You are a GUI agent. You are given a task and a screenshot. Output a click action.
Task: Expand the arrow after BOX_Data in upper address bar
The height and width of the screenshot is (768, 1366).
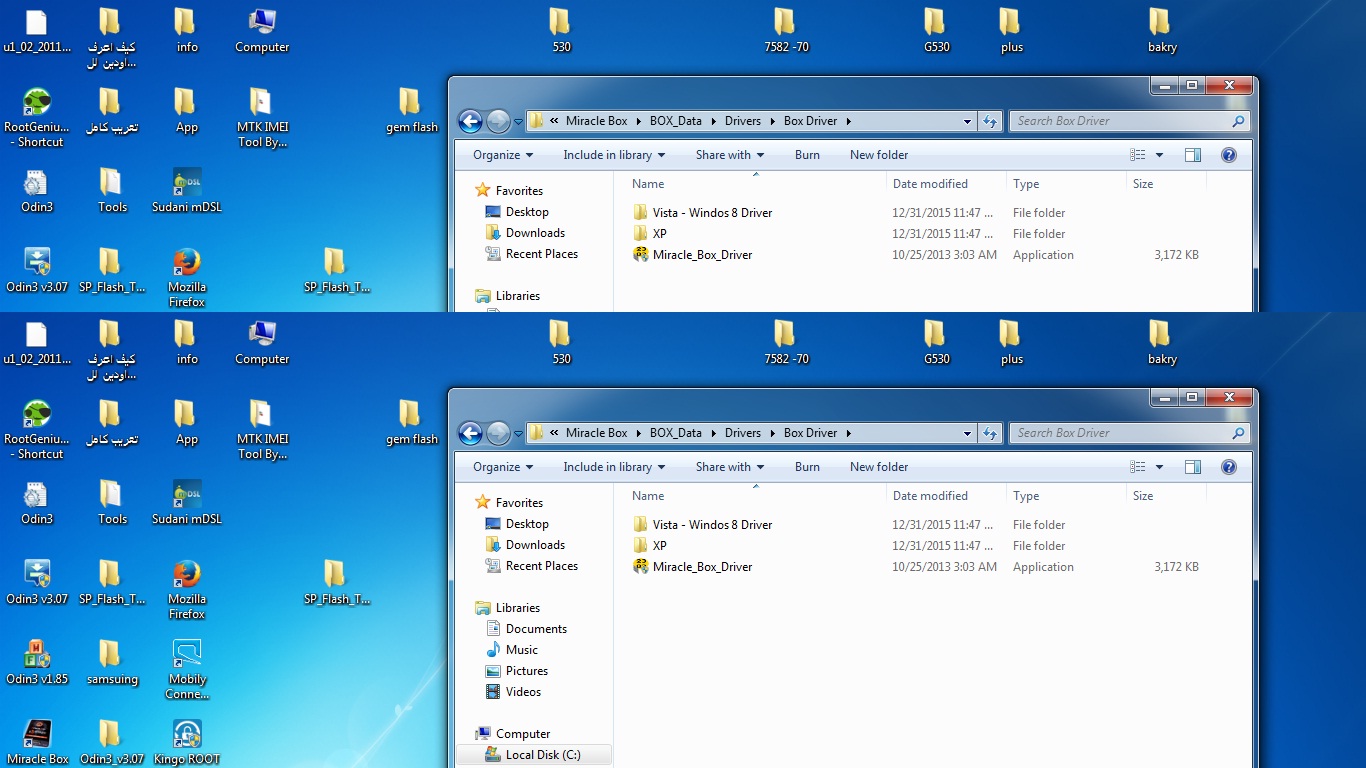(714, 121)
